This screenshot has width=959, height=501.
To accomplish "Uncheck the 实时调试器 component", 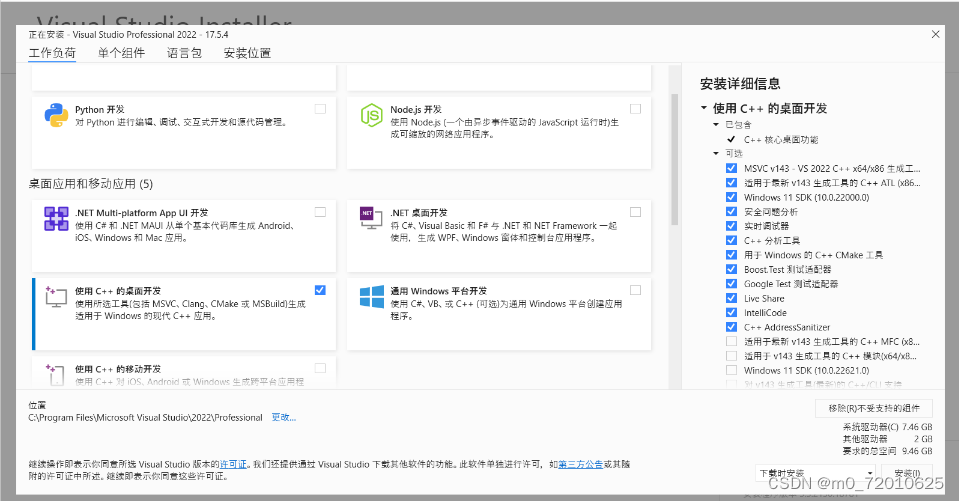I will click(x=731, y=226).
